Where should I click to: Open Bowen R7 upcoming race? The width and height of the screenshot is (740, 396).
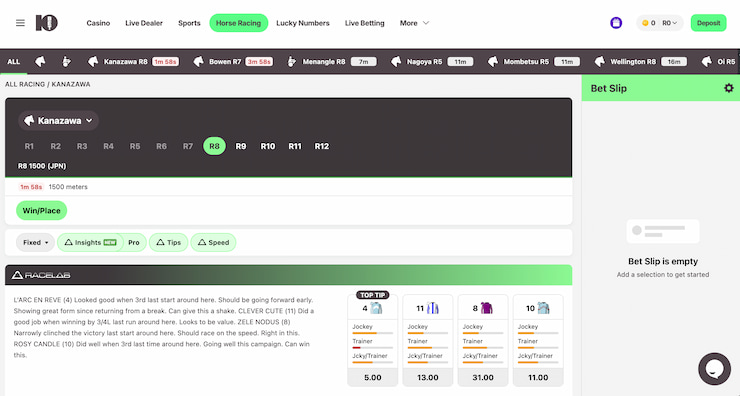click(233, 61)
